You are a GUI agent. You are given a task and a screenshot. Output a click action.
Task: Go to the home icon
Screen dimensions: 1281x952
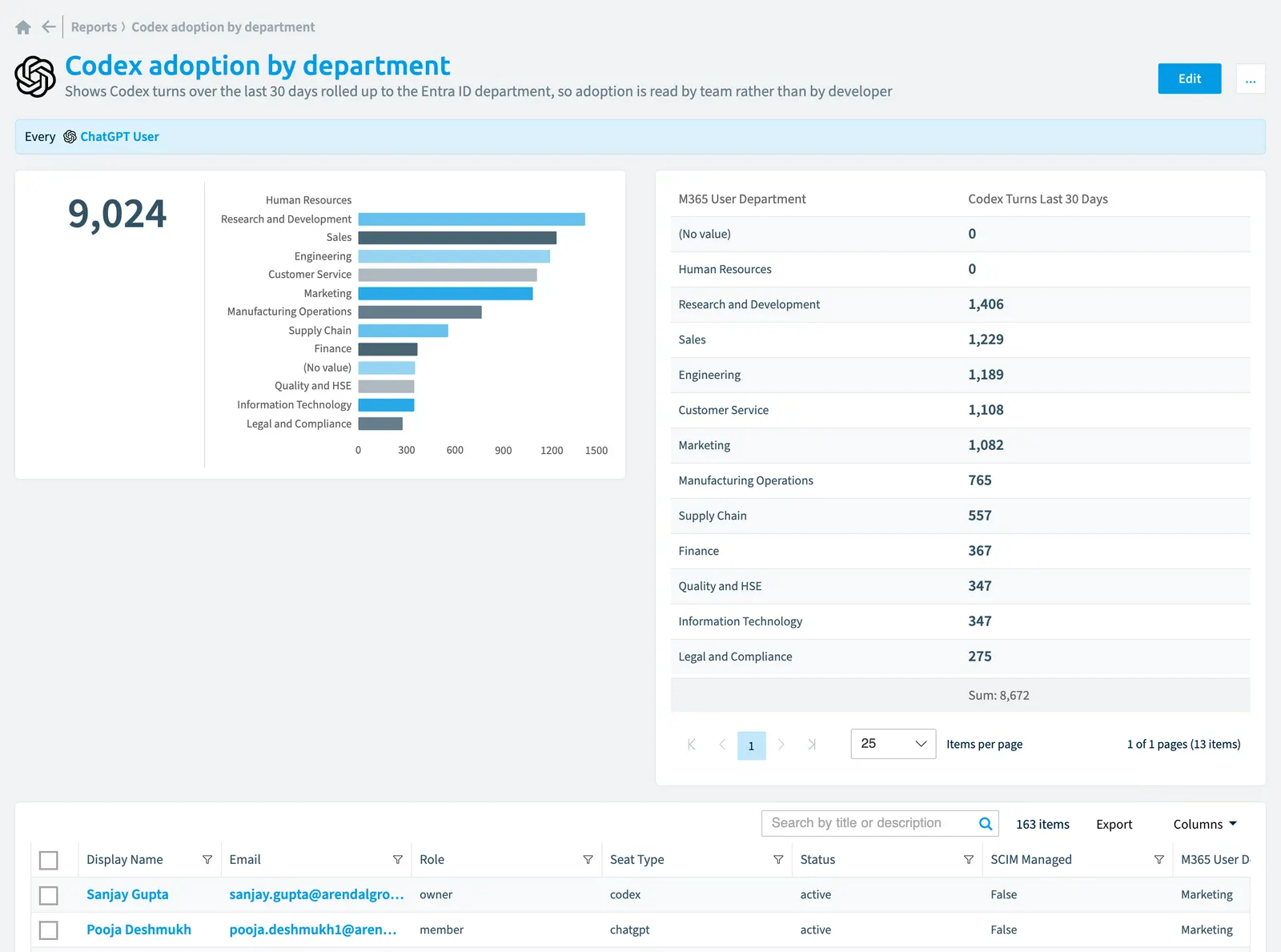[x=23, y=27]
